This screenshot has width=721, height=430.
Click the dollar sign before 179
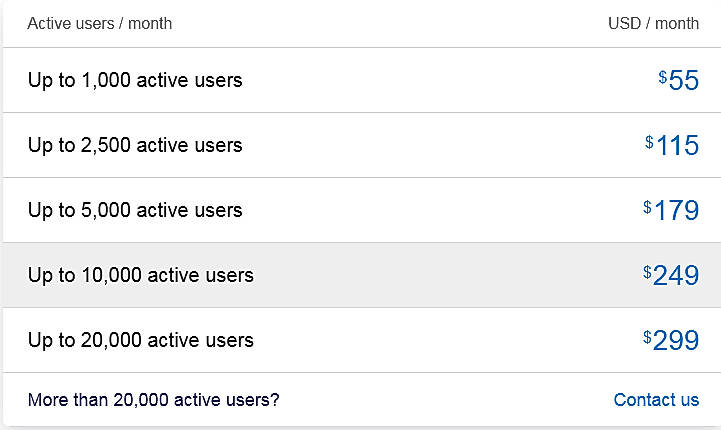point(648,206)
